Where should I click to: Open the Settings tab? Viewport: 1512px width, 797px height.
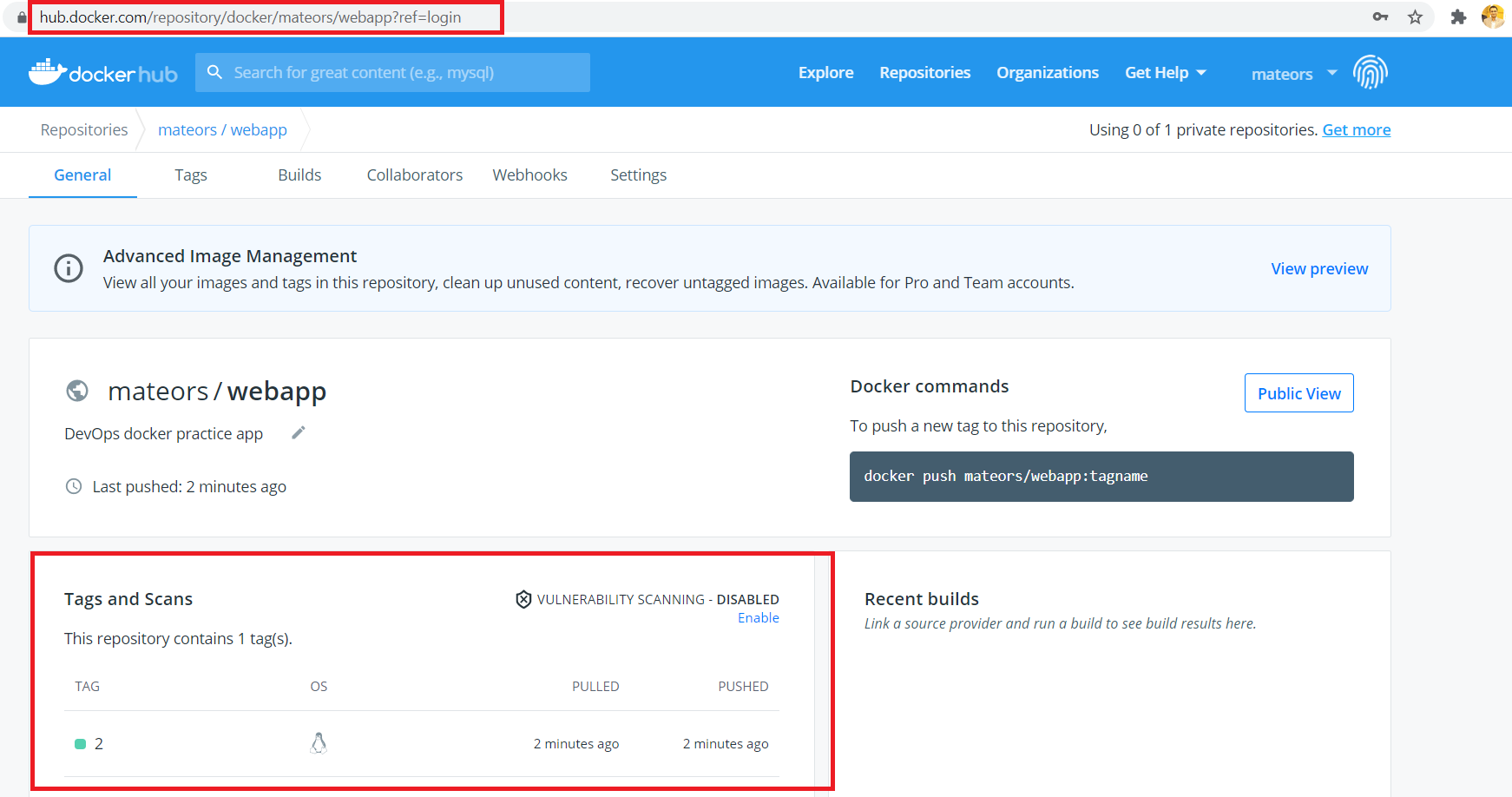[639, 175]
